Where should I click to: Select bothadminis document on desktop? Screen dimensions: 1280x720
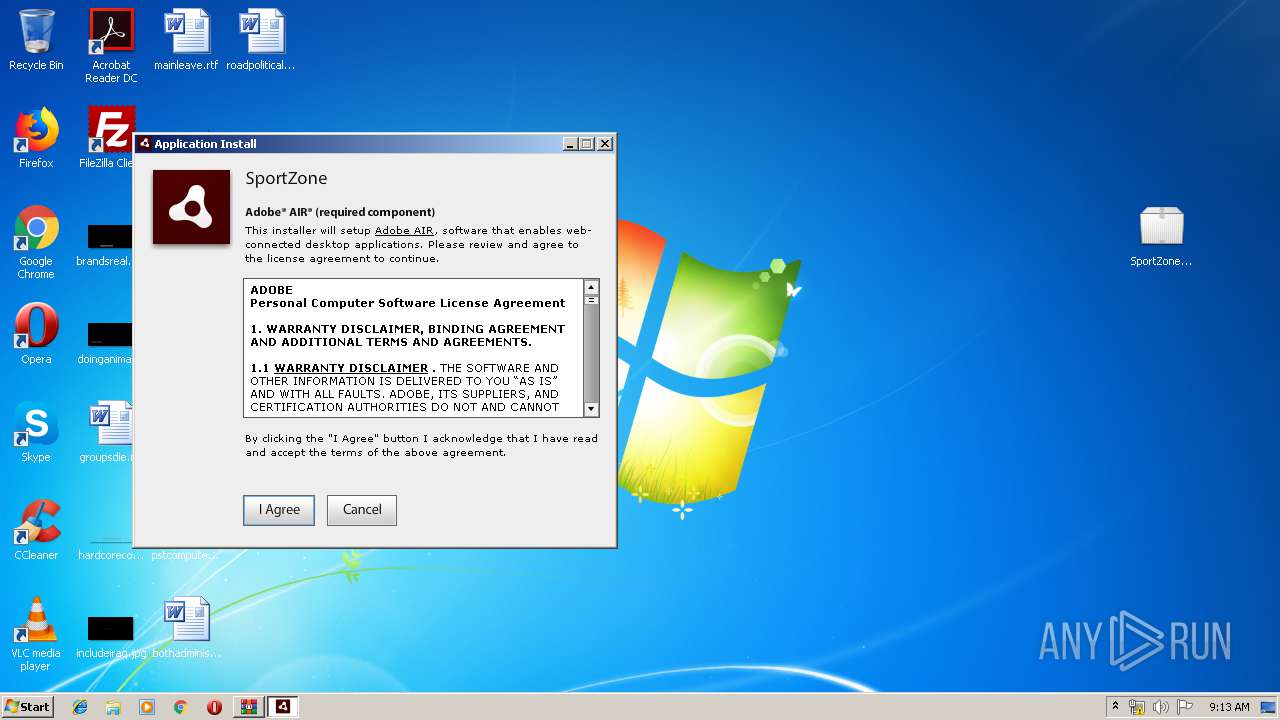pyautogui.click(x=186, y=629)
